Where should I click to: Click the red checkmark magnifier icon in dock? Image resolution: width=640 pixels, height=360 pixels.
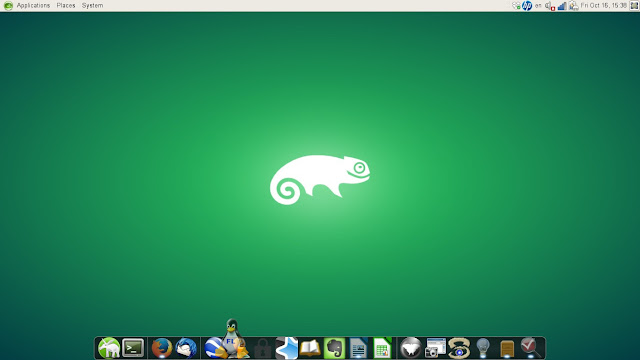(x=531, y=348)
